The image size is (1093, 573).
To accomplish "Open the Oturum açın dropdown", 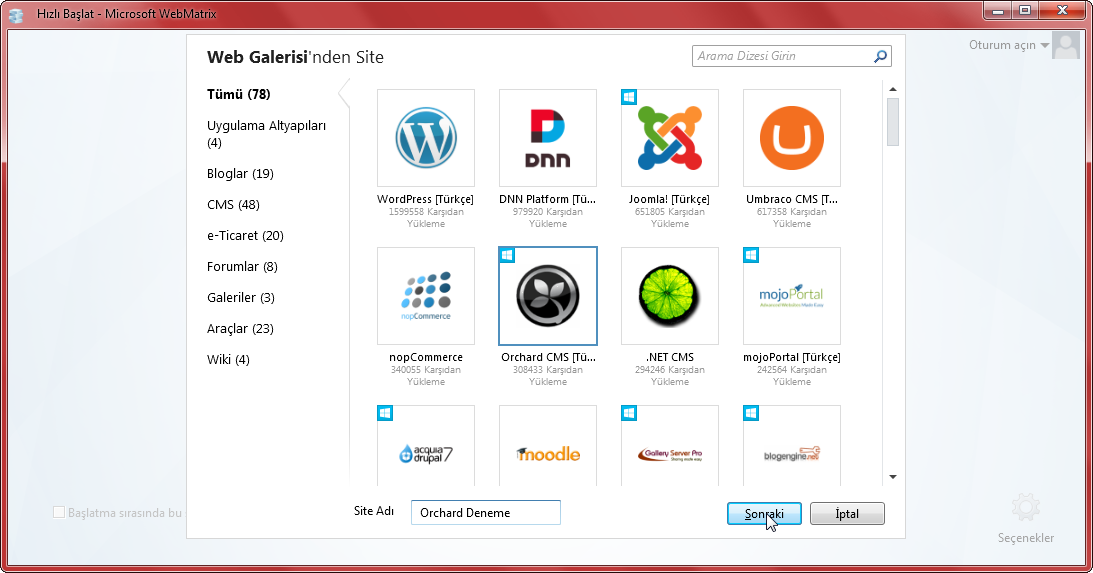I will click(x=1008, y=45).
